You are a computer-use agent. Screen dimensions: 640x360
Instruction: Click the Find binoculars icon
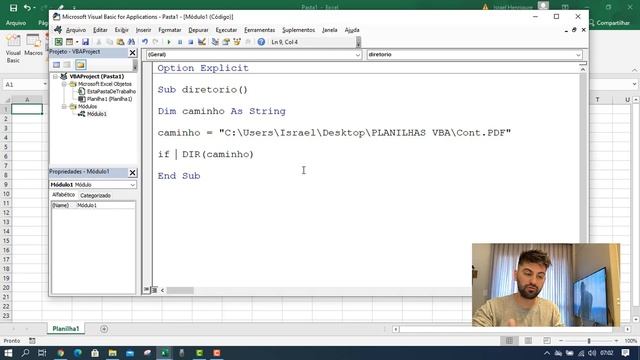131,42
